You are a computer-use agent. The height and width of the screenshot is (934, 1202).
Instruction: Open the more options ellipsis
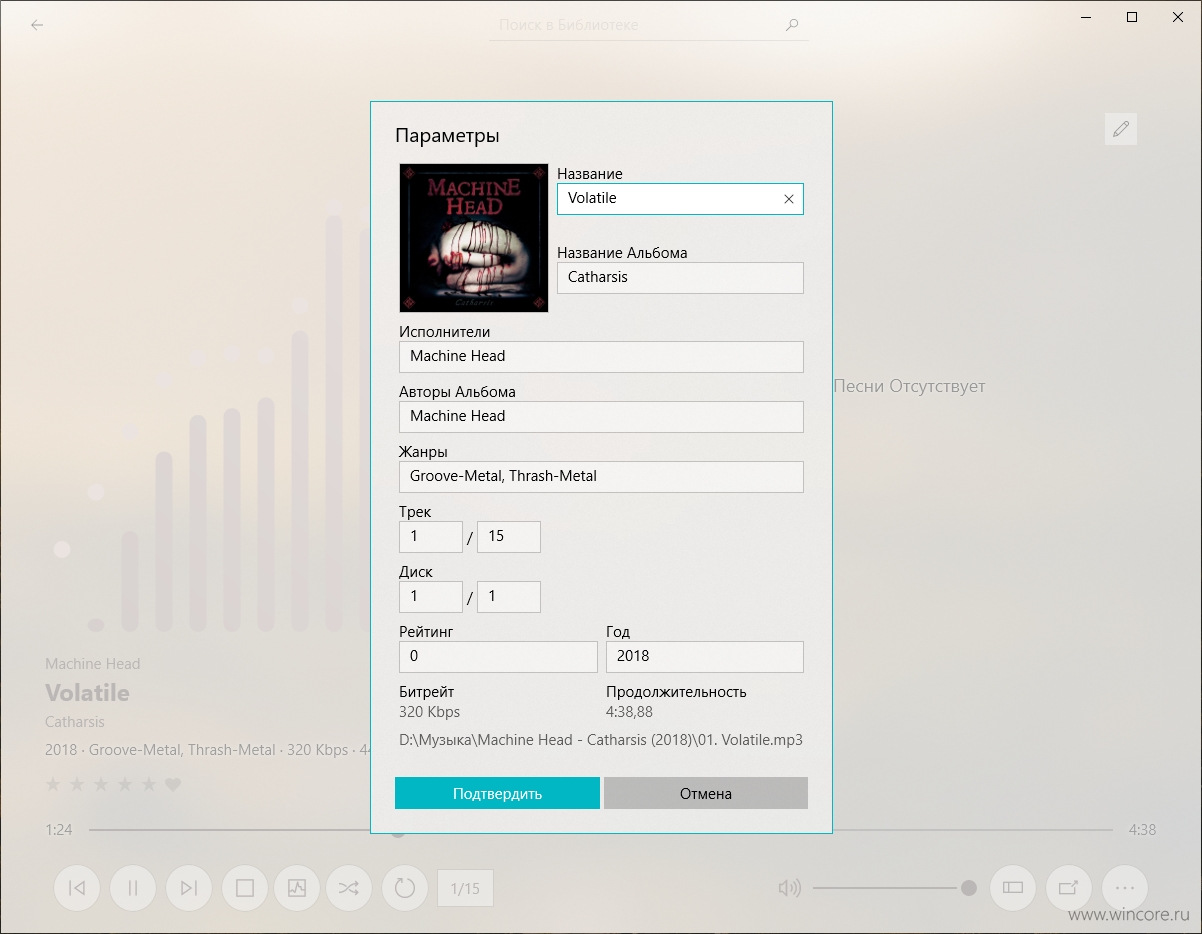[1125, 888]
